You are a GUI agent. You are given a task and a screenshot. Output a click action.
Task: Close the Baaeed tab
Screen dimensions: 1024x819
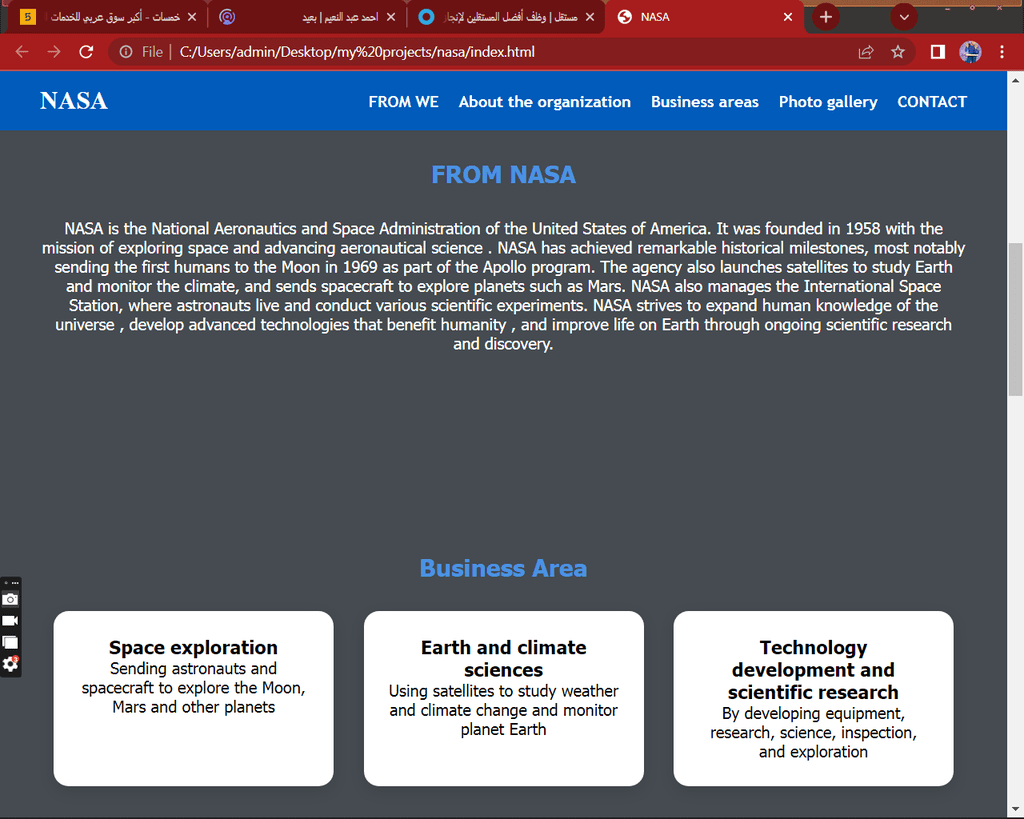(x=391, y=17)
